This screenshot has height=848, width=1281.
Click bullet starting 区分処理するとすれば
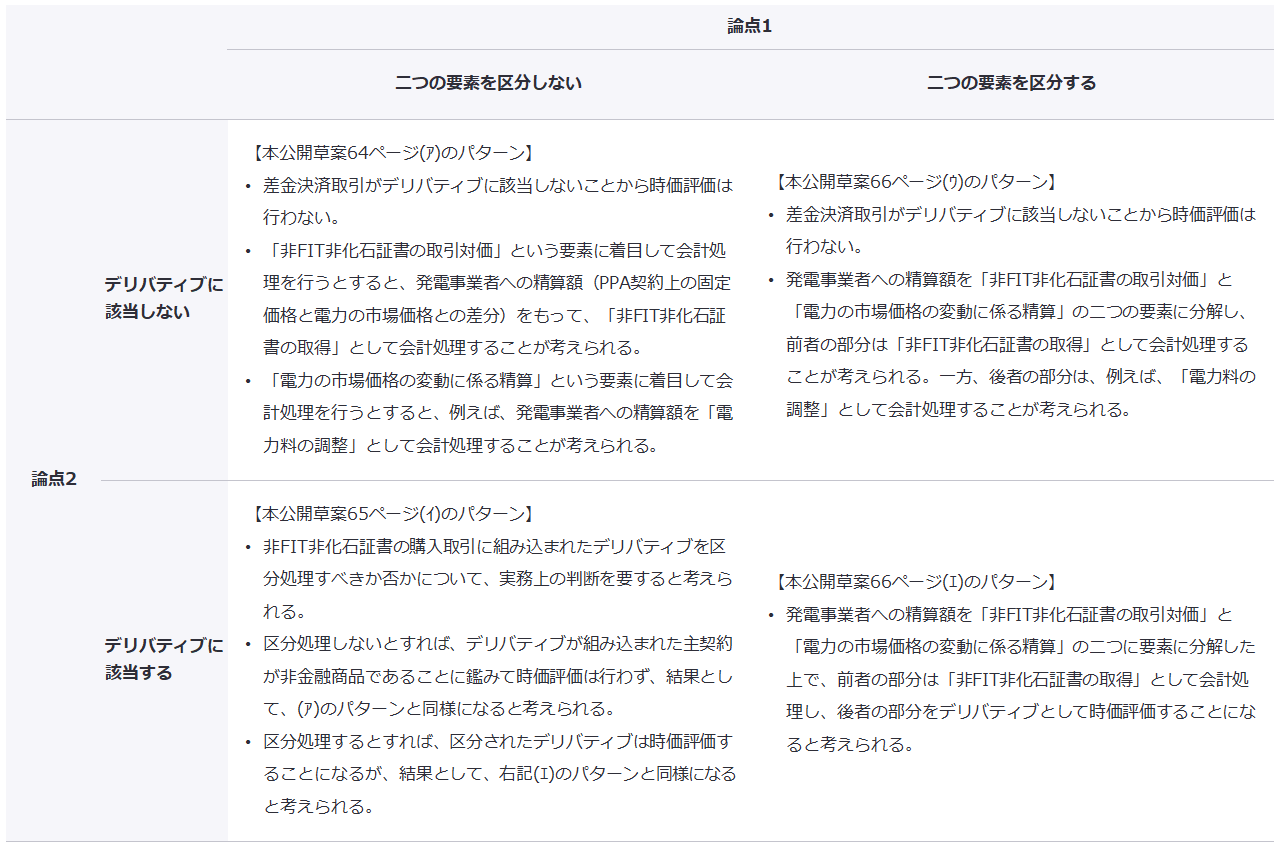point(497,773)
